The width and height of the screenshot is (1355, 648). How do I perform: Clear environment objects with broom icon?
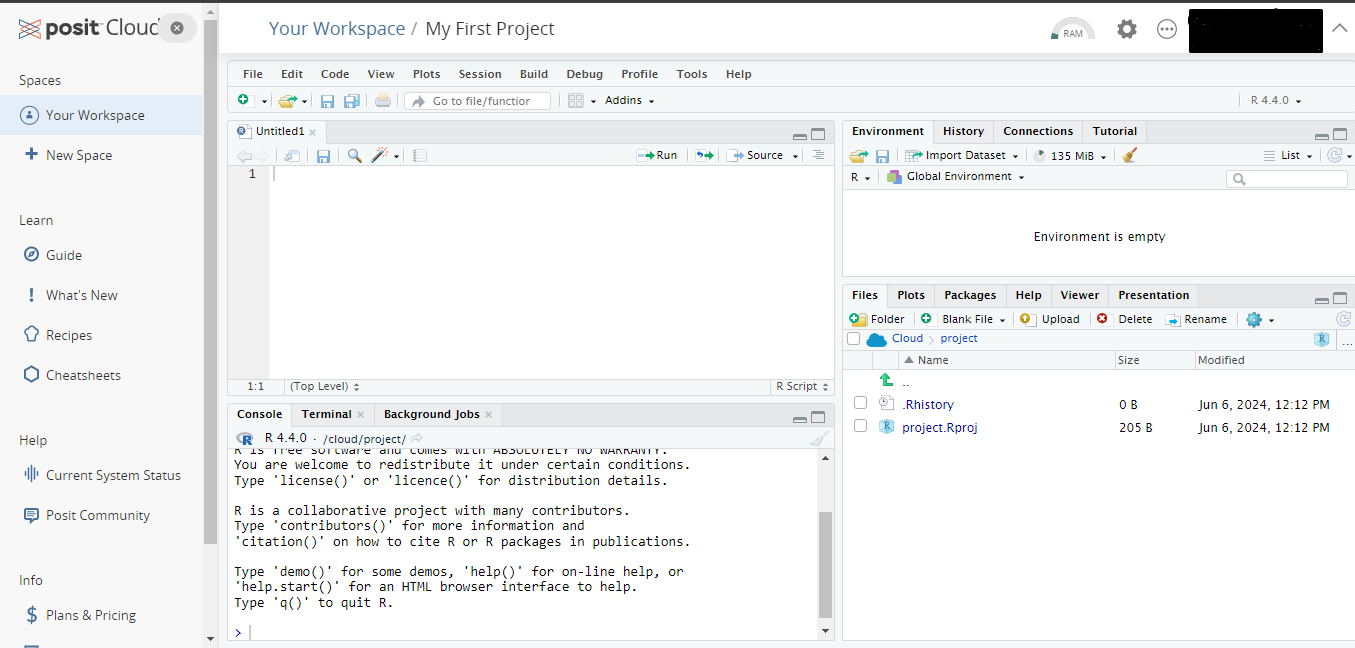[x=1130, y=156]
